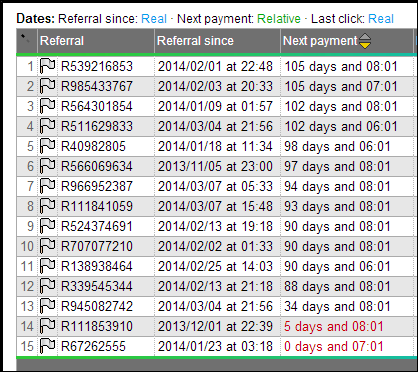Click the flag icon for R566069634
The width and height of the screenshot is (418, 372).
pos(47,166)
